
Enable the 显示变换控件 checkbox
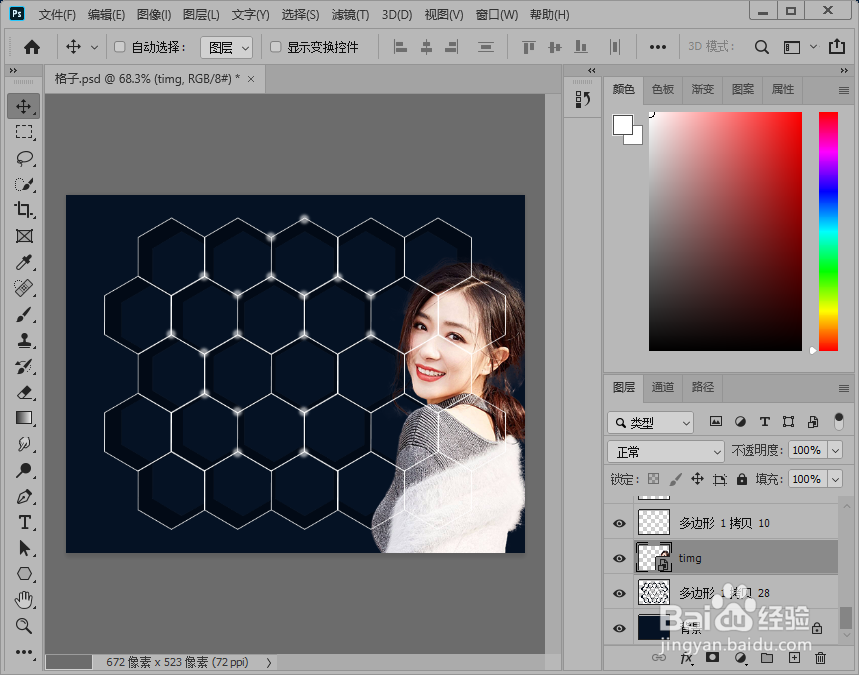click(276, 47)
